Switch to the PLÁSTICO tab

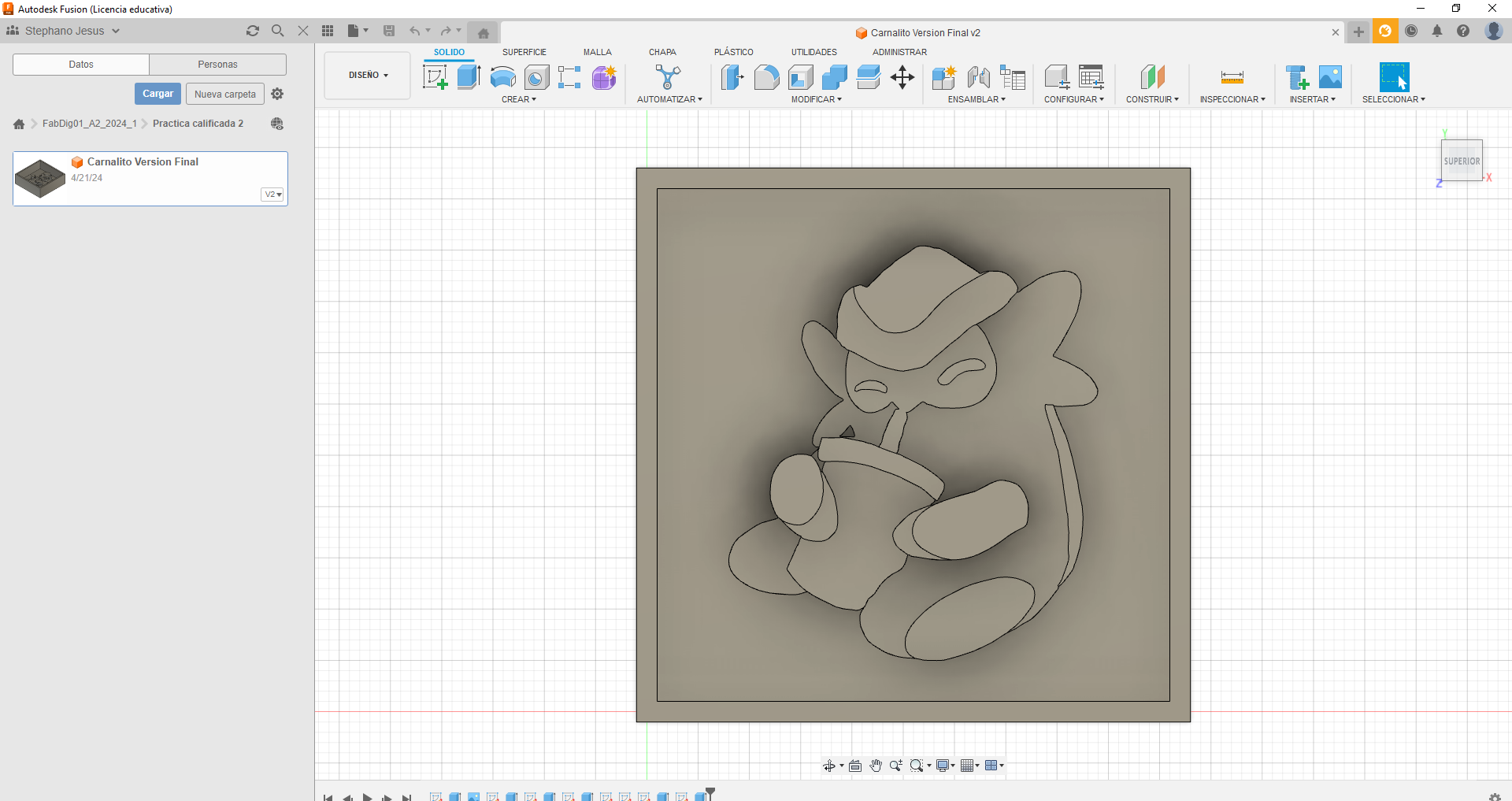point(734,52)
